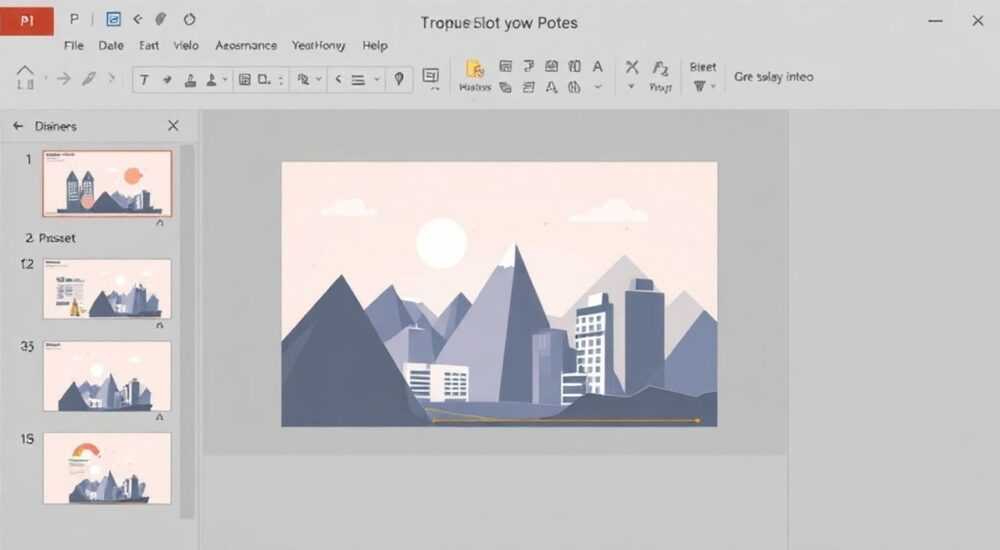Click the slide panel vertical scrollbar

coord(187,332)
